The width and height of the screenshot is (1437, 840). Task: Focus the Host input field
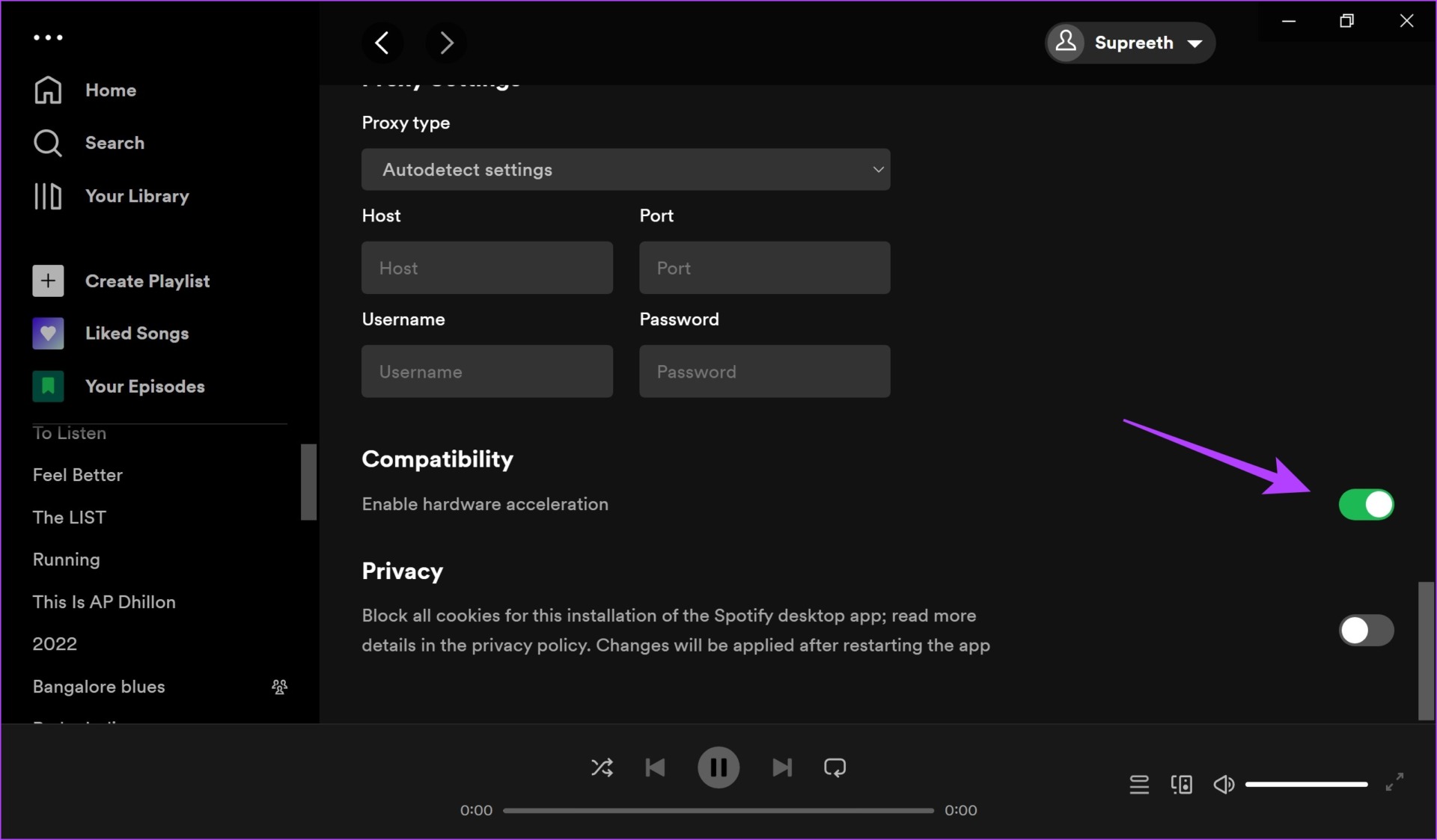pos(487,268)
